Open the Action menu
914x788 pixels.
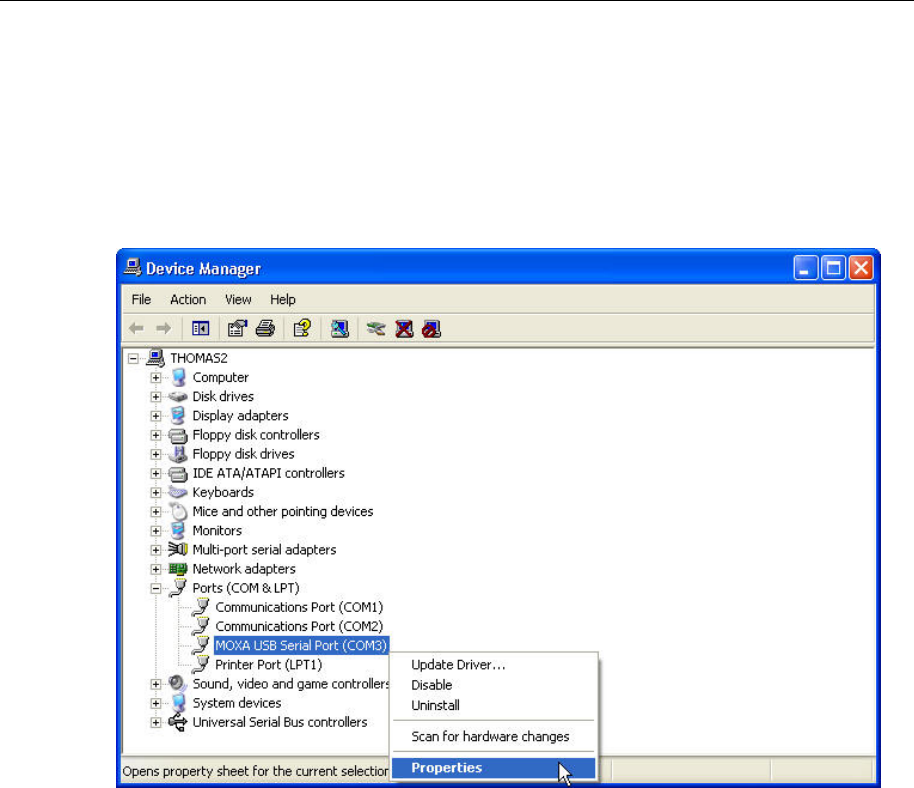[188, 300]
